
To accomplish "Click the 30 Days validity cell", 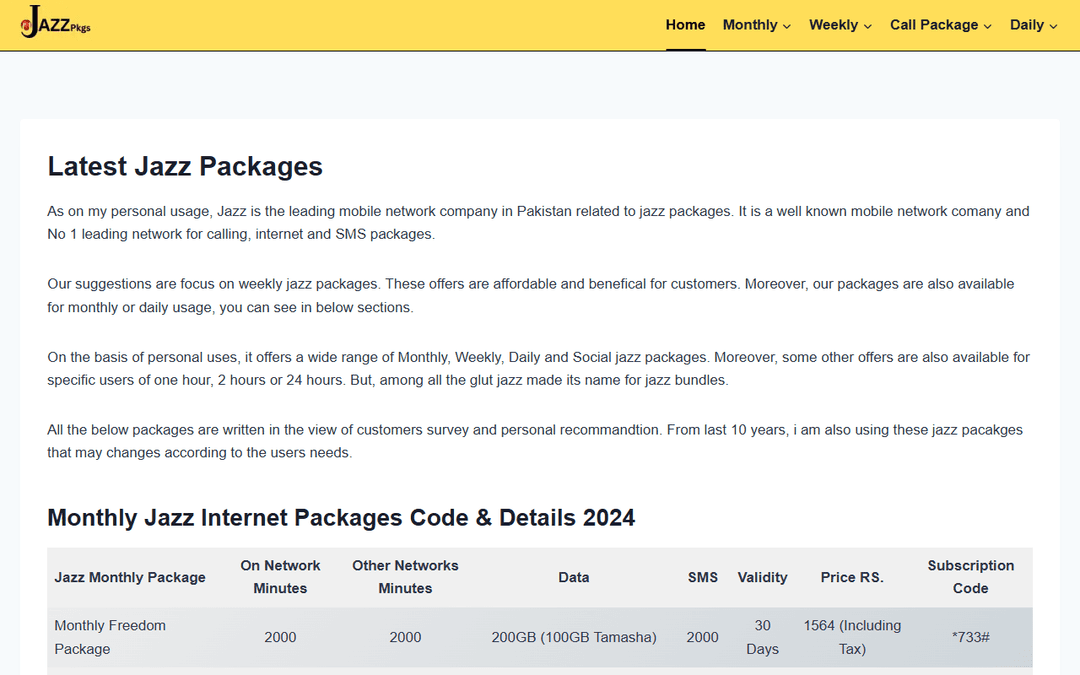I will coord(762,637).
